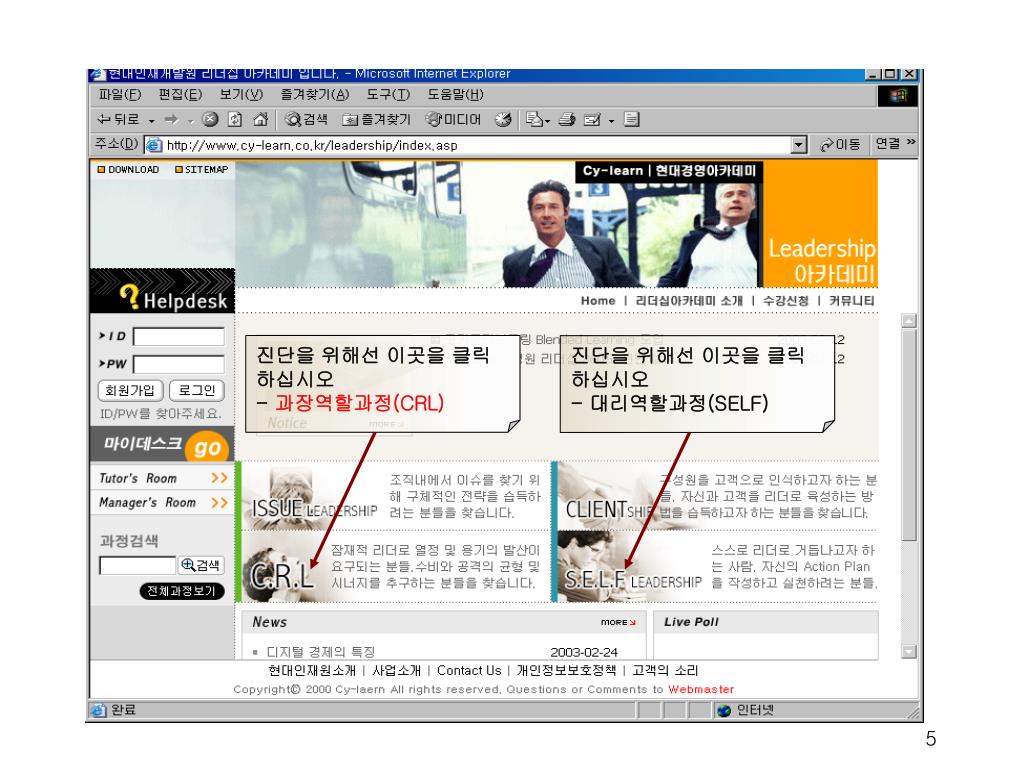This screenshot has height=768, width=1024.
Task: Click the 회원가입 sign-up button
Action: pyautogui.click(x=130, y=391)
